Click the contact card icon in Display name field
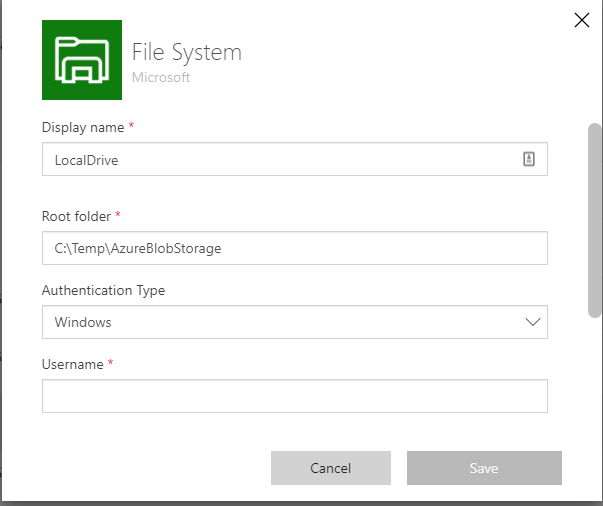 click(529, 159)
